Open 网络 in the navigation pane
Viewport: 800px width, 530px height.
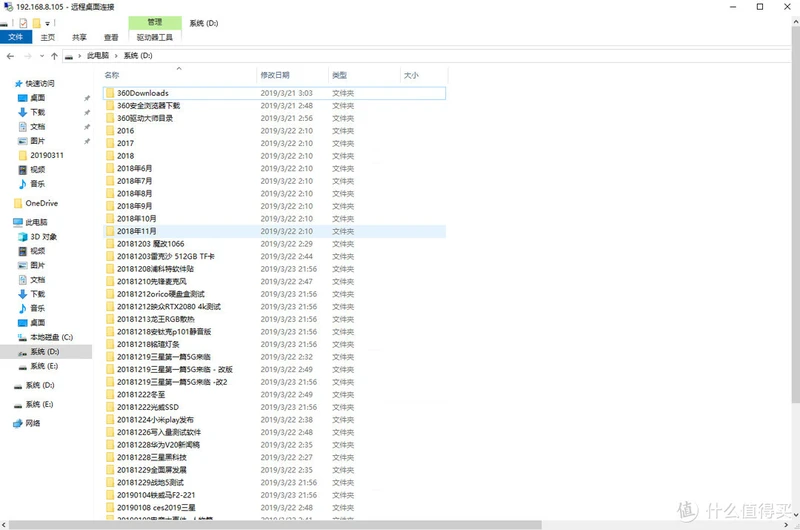pyautogui.click(x=33, y=423)
